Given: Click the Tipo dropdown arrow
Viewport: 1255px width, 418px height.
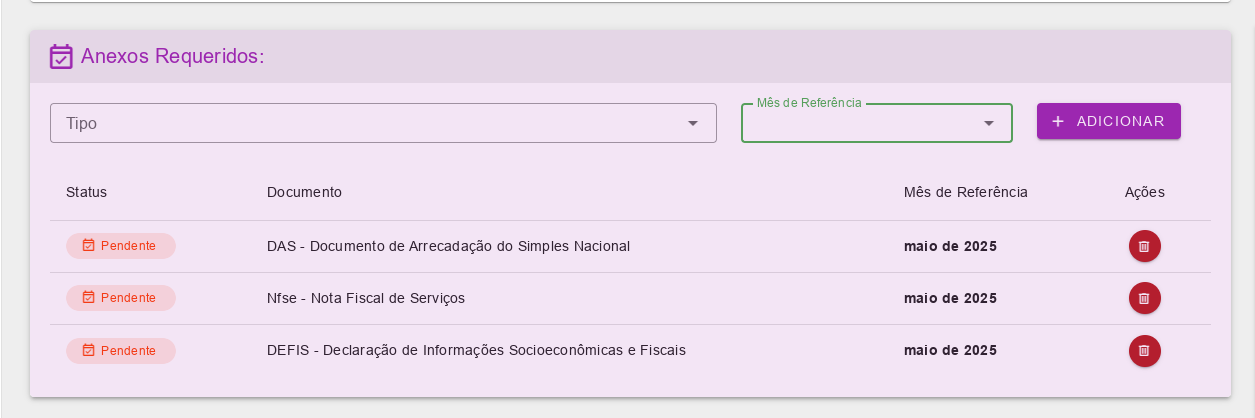Looking at the screenshot, I should coord(692,123).
